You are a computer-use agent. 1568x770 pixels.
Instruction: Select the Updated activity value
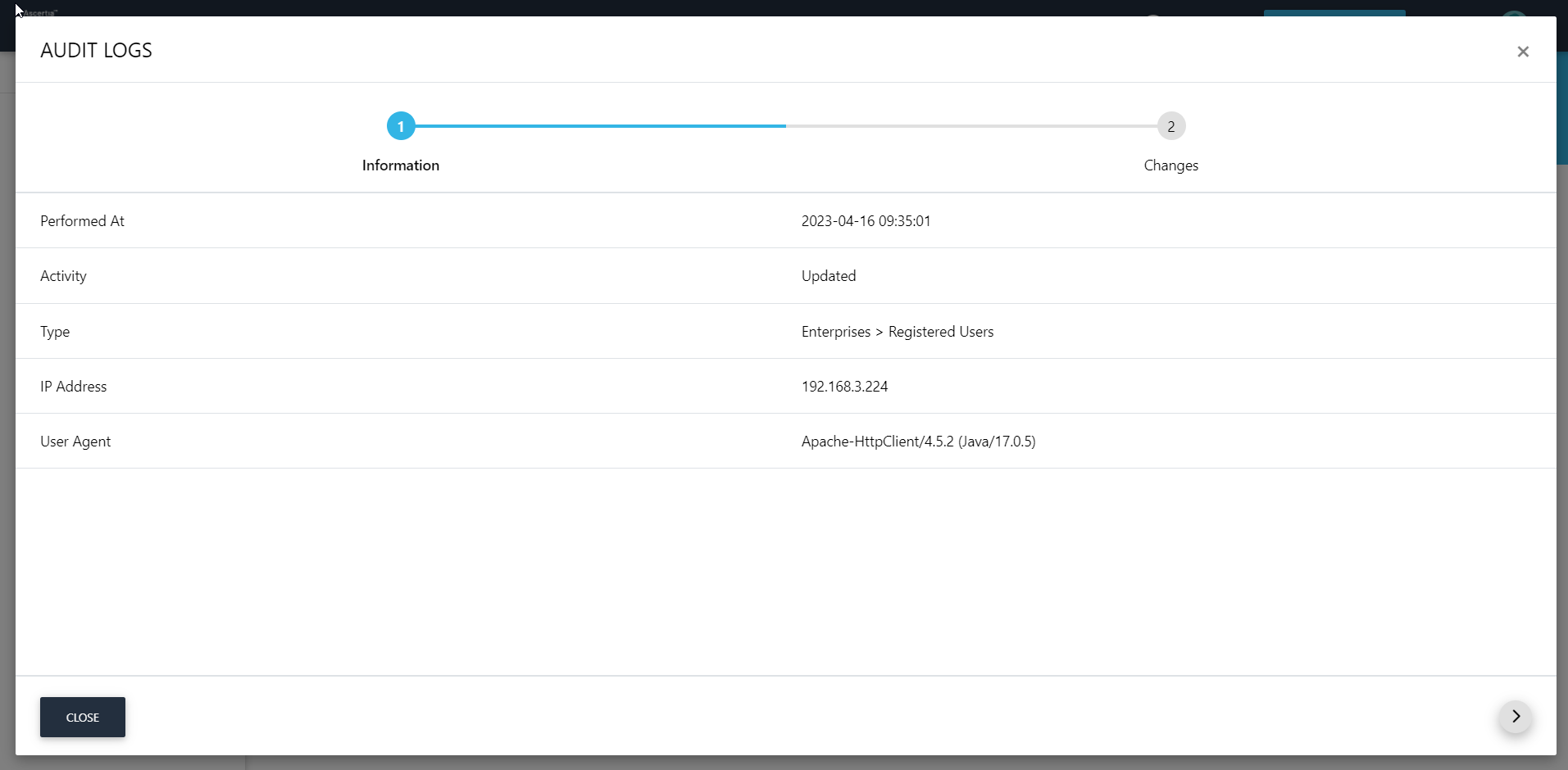pos(828,276)
